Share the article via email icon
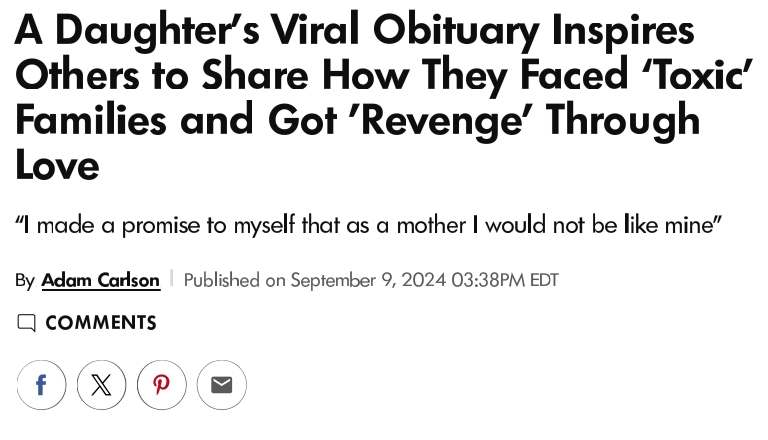This screenshot has height=440, width=768. 221,385
